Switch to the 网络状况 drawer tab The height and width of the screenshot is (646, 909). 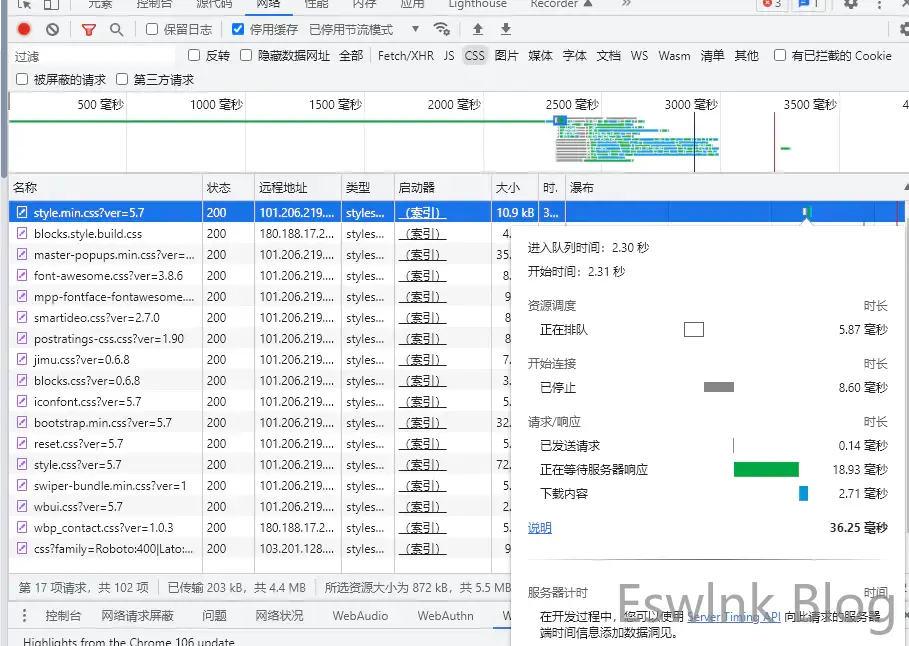tap(279, 616)
